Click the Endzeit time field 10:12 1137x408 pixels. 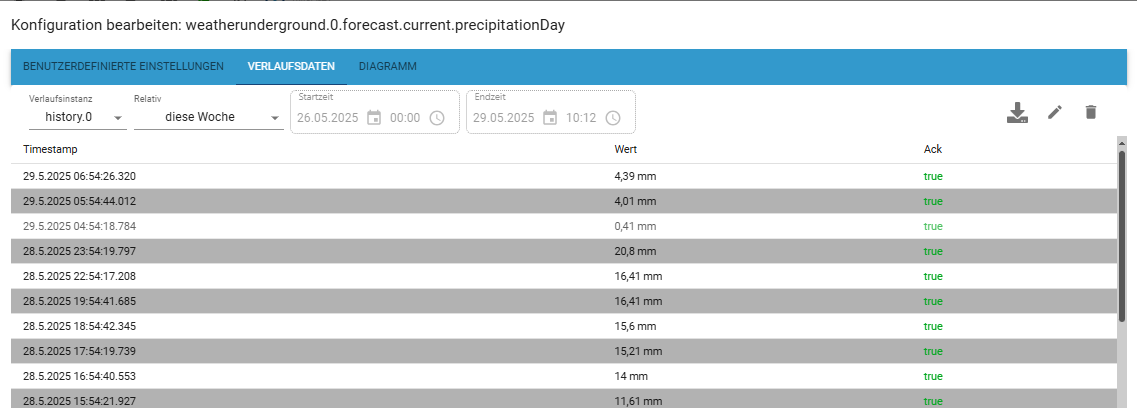point(581,118)
